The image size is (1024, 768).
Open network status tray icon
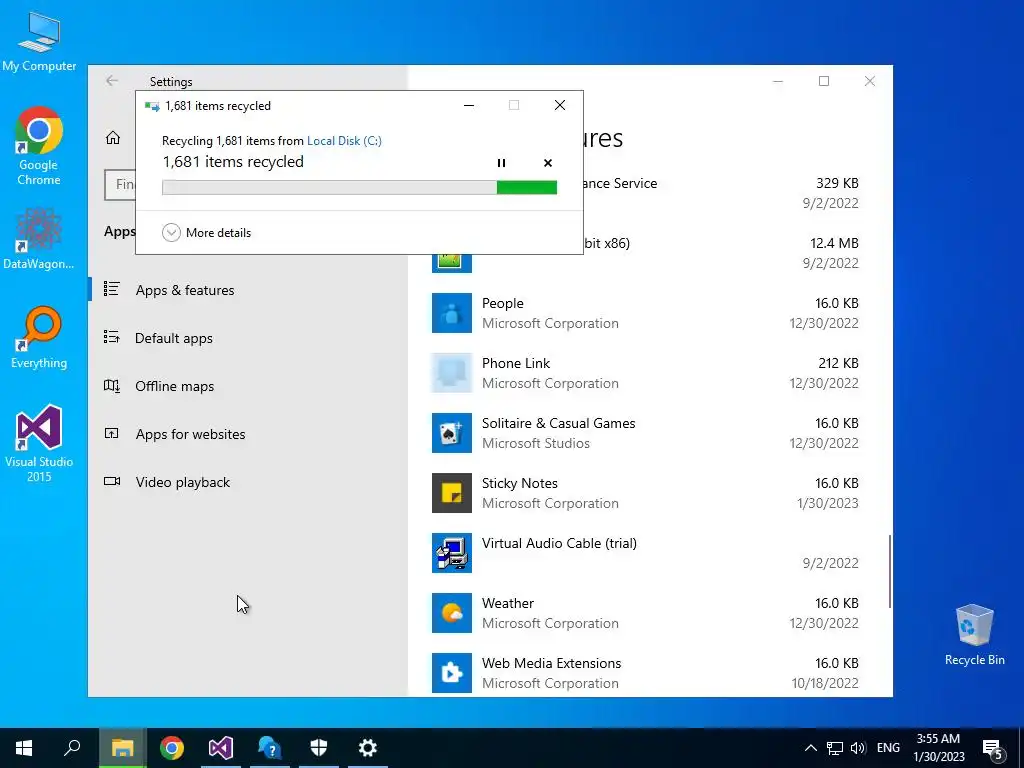point(835,748)
